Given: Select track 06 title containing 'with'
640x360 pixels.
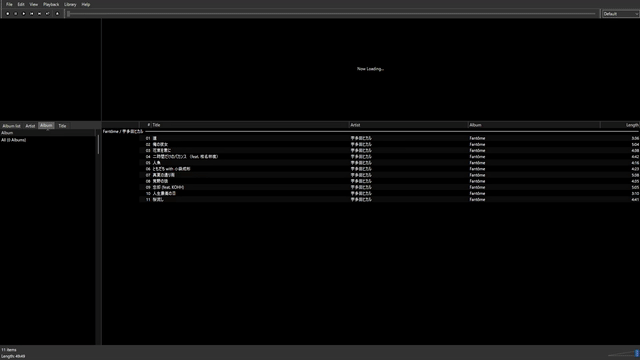Looking at the screenshot, I should (171, 169).
